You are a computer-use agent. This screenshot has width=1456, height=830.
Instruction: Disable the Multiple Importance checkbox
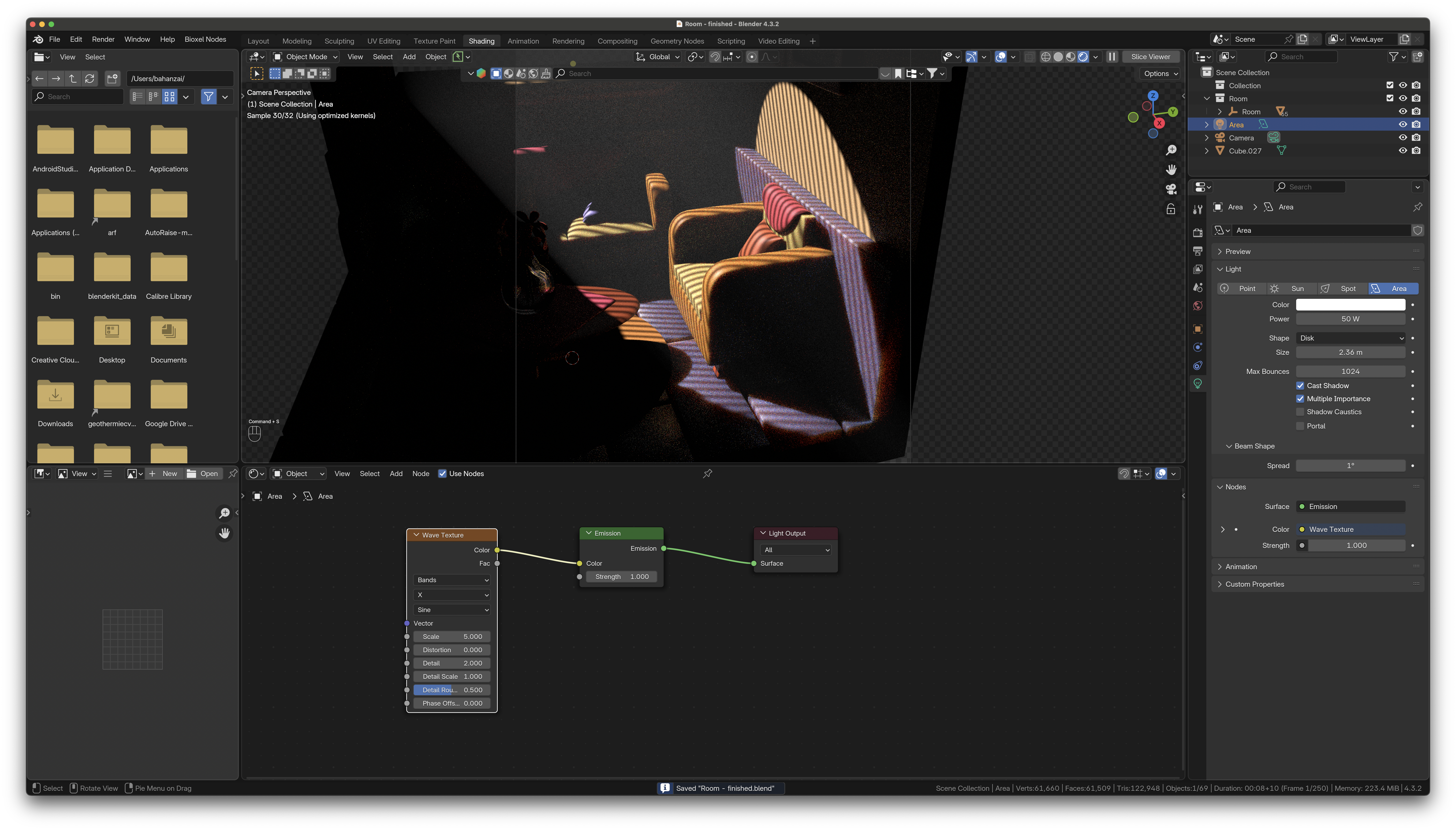click(x=1300, y=399)
